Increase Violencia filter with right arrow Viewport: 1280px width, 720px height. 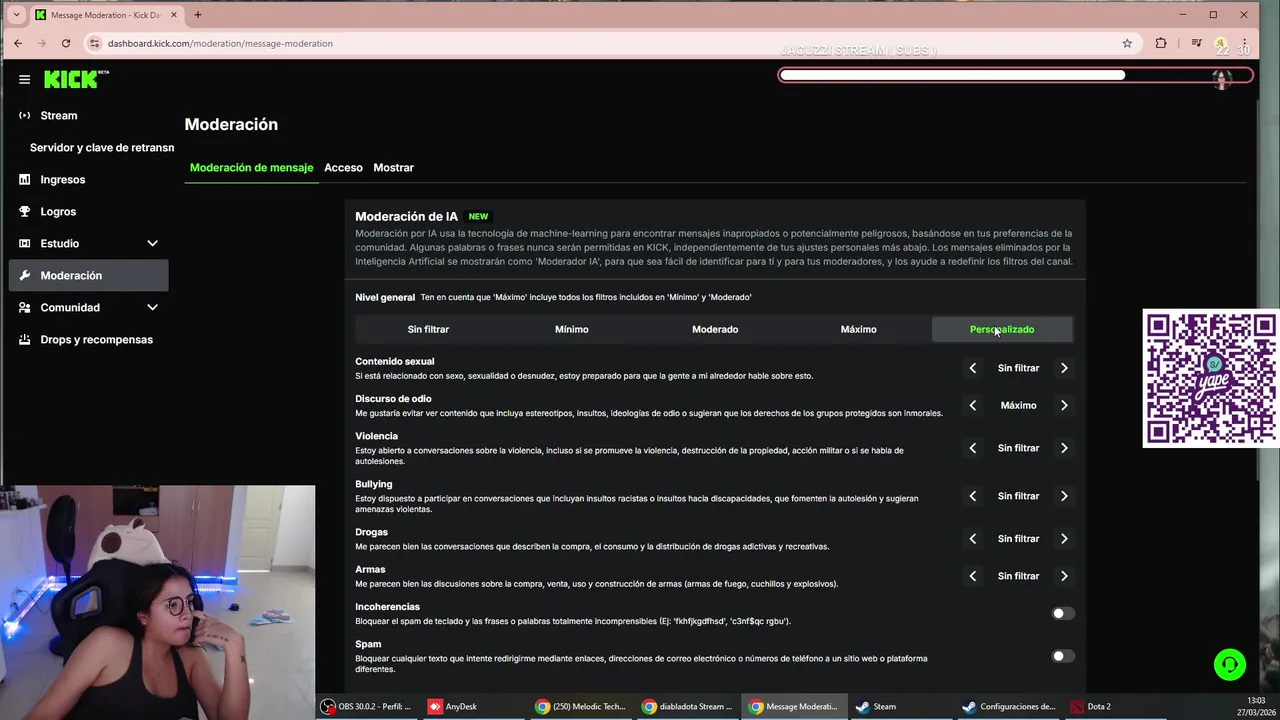[1064, 448]
